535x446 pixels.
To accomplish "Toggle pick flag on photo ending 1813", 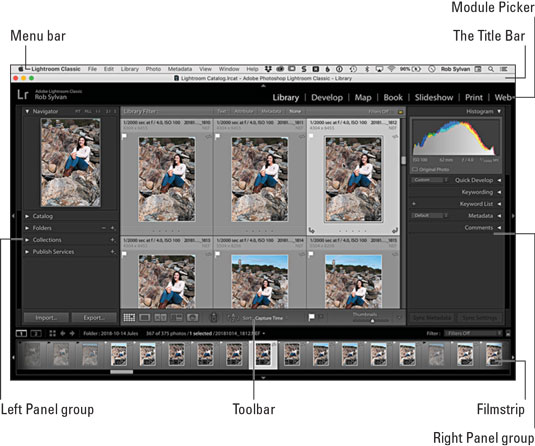I will point(124,254).
